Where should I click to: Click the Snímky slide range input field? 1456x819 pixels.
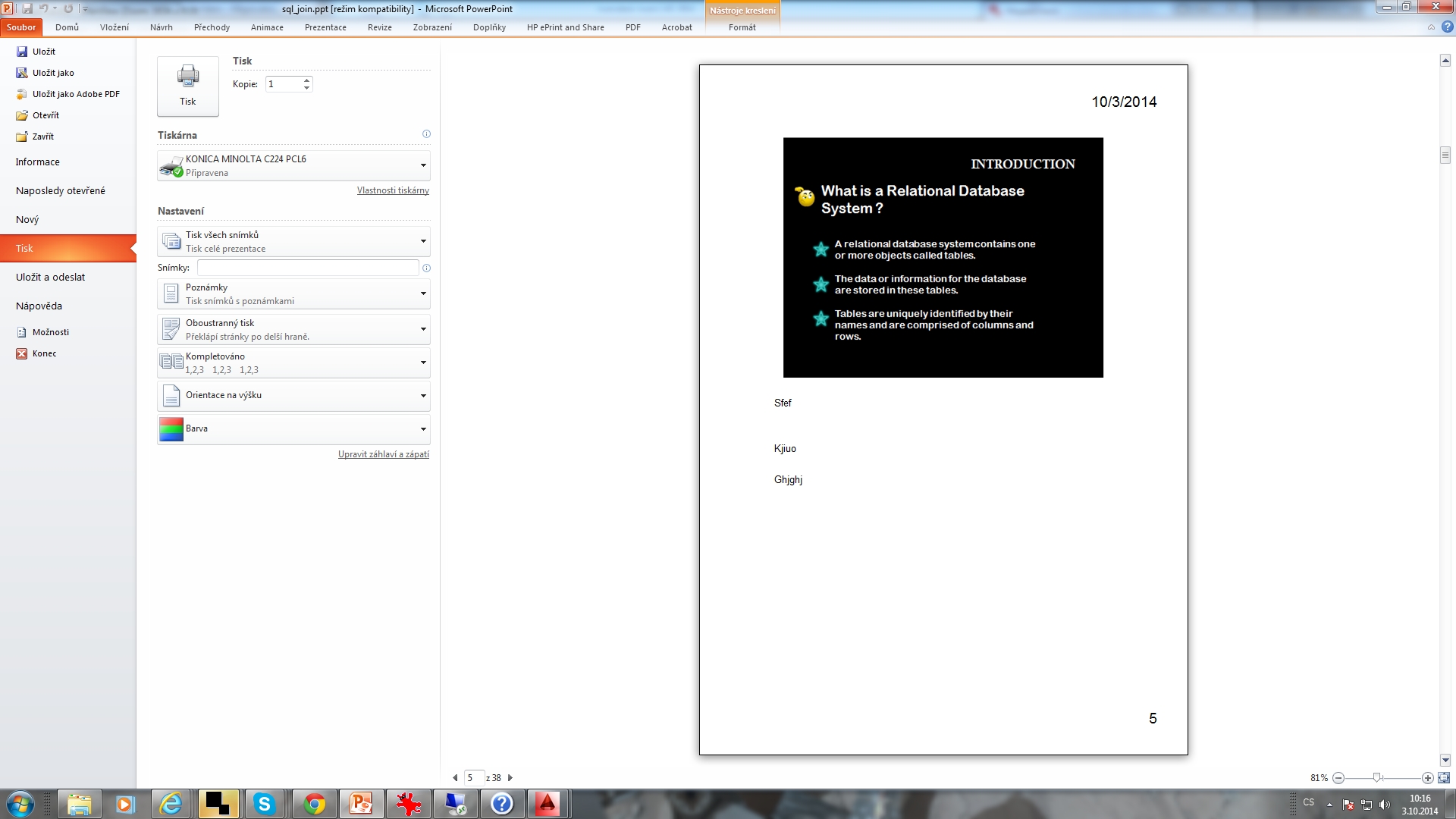click(308, 268)
